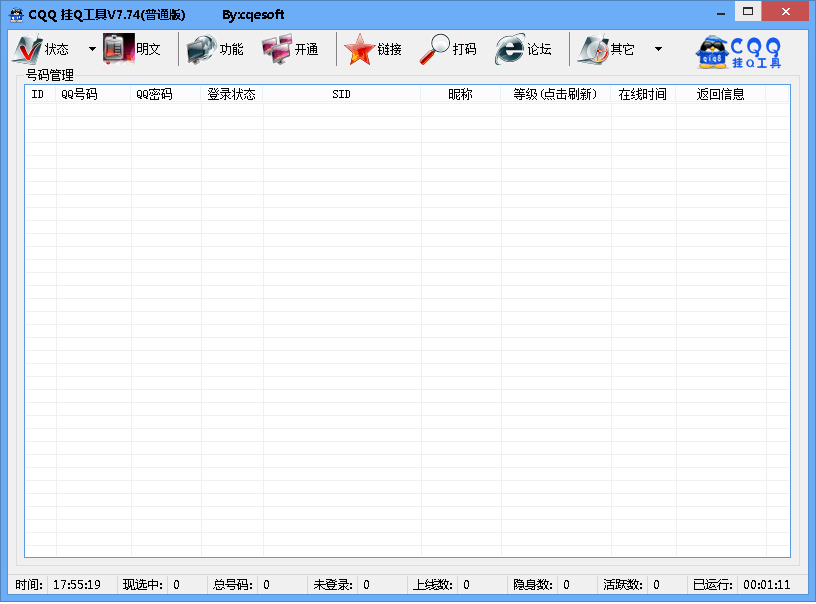The width and height of the screenshot is (816, 604).
Task: Click the 号码管理 group label
Action: (x=50, y=75)
